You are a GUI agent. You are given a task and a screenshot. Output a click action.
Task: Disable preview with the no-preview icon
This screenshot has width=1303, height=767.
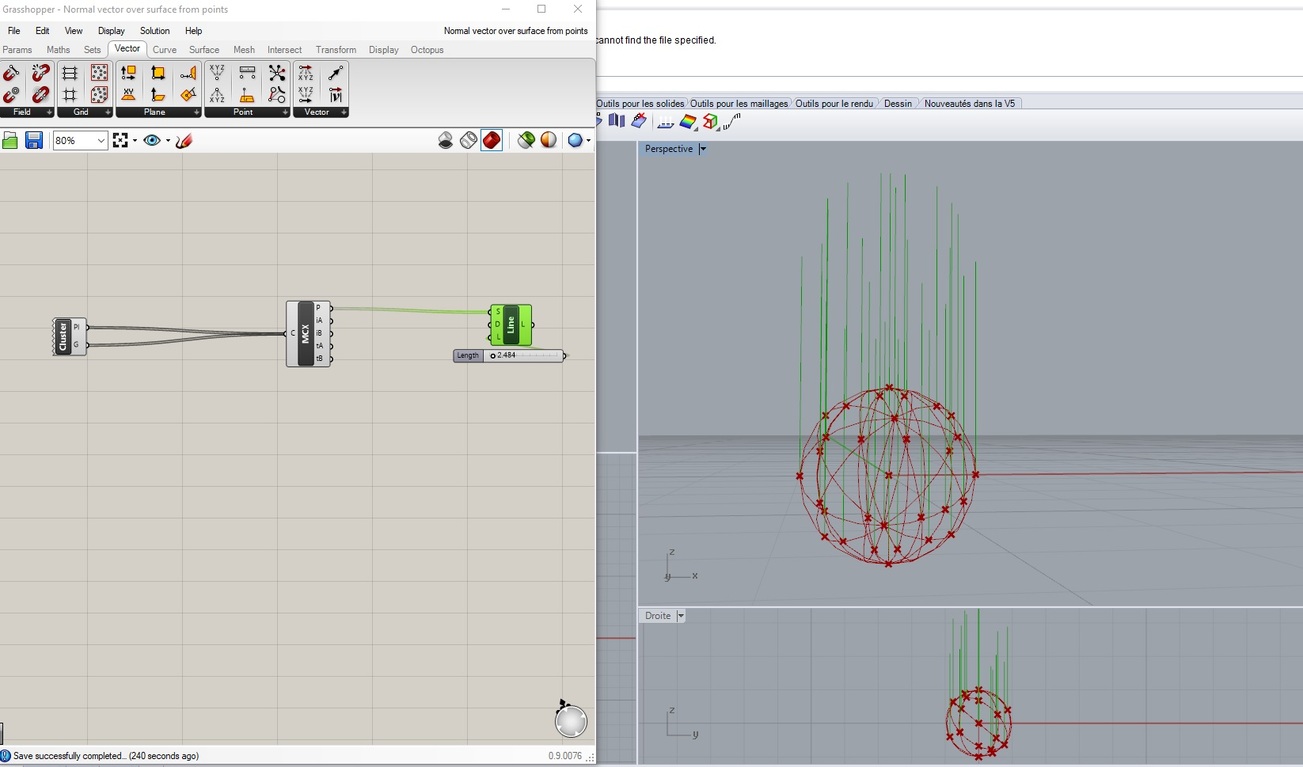click(x=446, y=141)
